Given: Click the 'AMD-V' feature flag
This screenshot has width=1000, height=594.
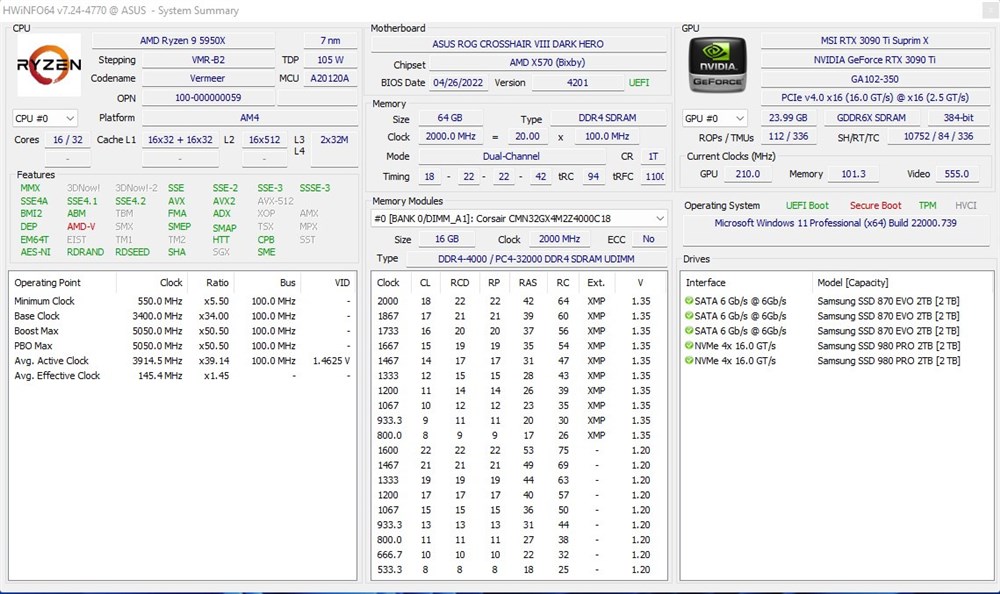Looking at the screenshot, I should click(x=81, y=226).
